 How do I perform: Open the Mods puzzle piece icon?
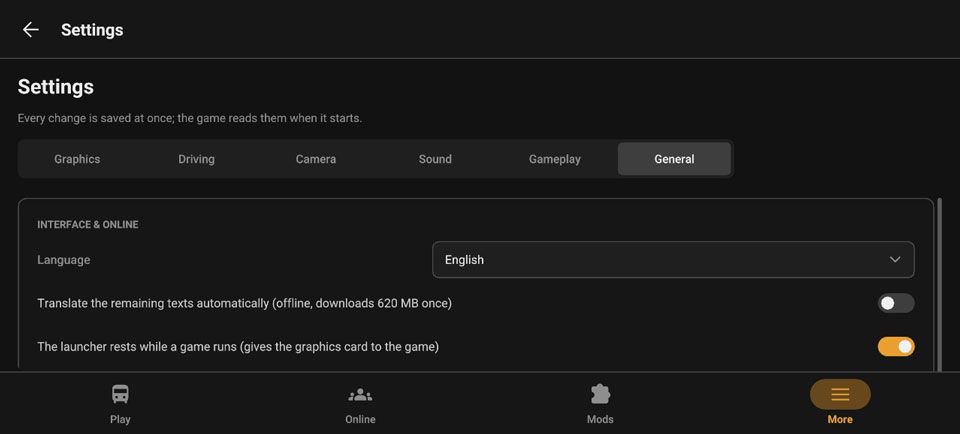[600, 394]
